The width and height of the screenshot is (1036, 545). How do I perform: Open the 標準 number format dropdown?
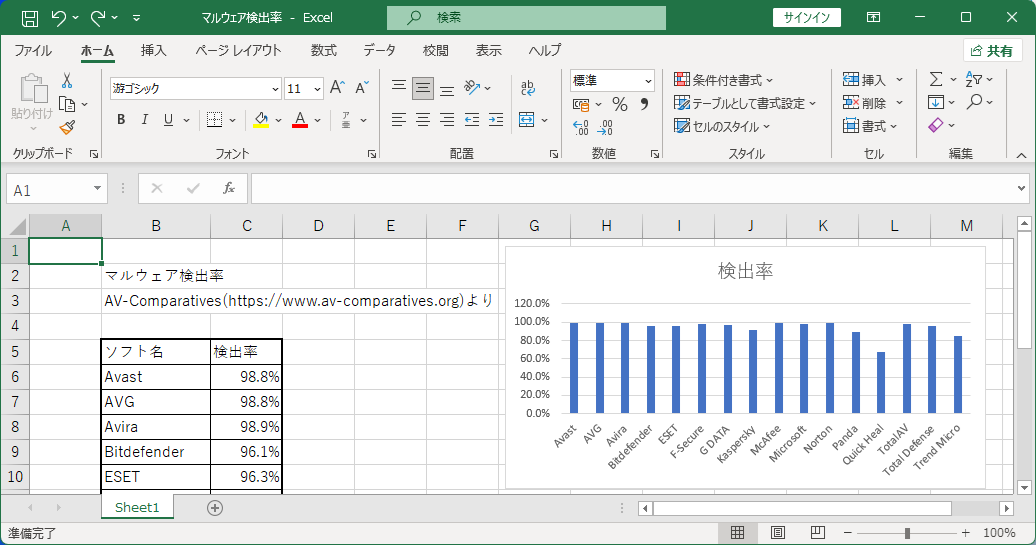point(648,81)
